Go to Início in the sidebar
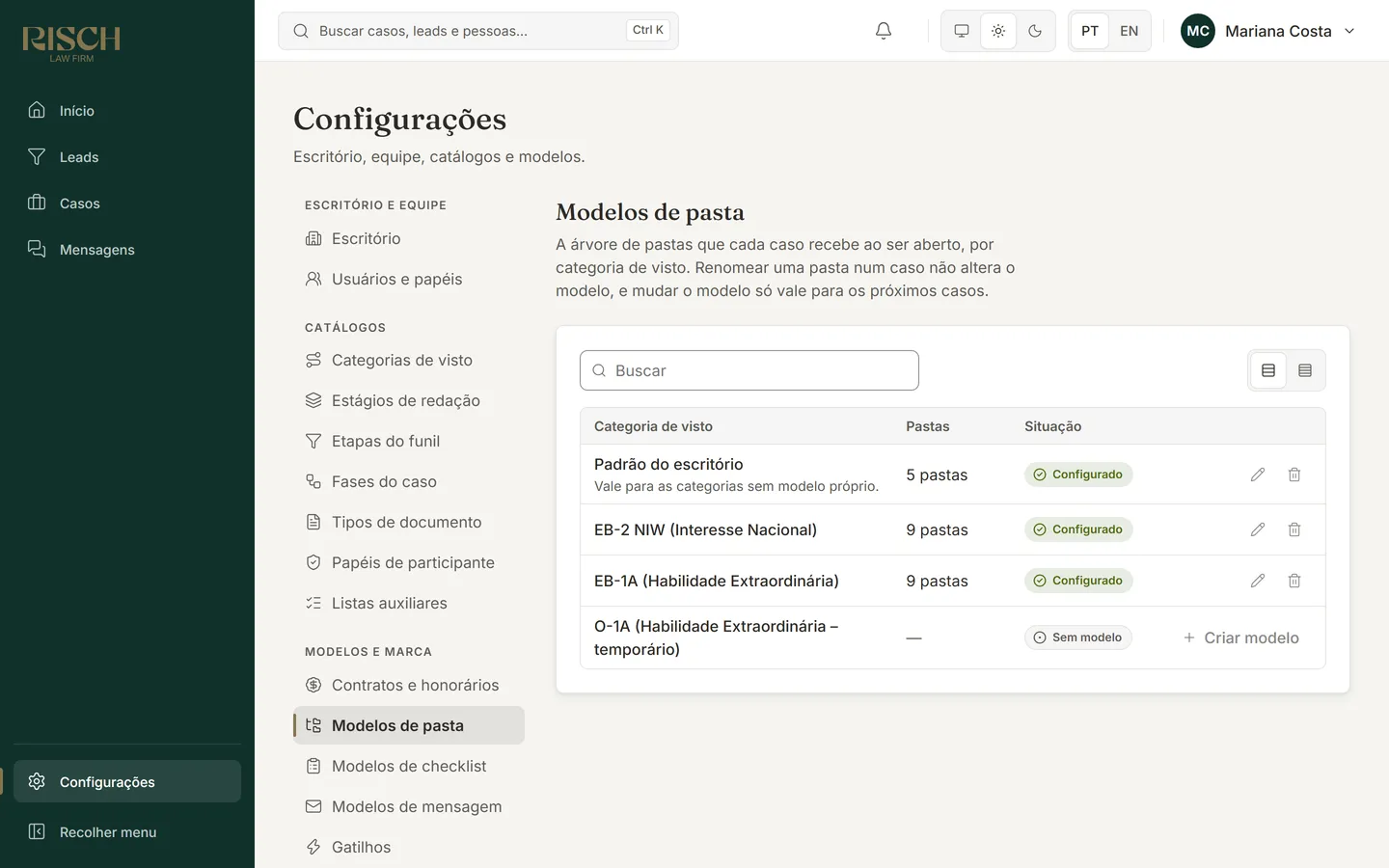Image resolution: width=1389 pixels, height=868 pixels. pos(127,111)
